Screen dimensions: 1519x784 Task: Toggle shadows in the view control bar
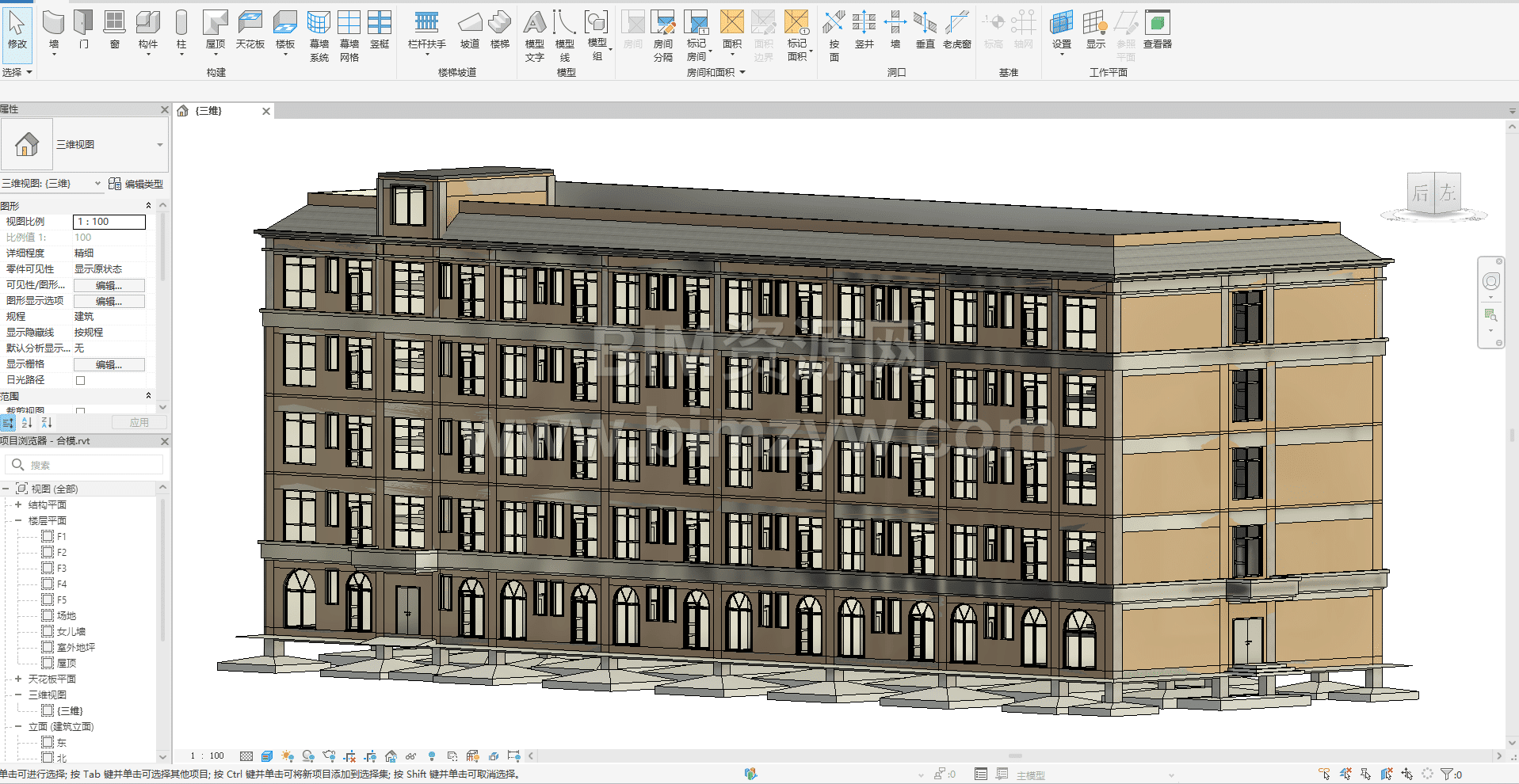pos(308,756)
